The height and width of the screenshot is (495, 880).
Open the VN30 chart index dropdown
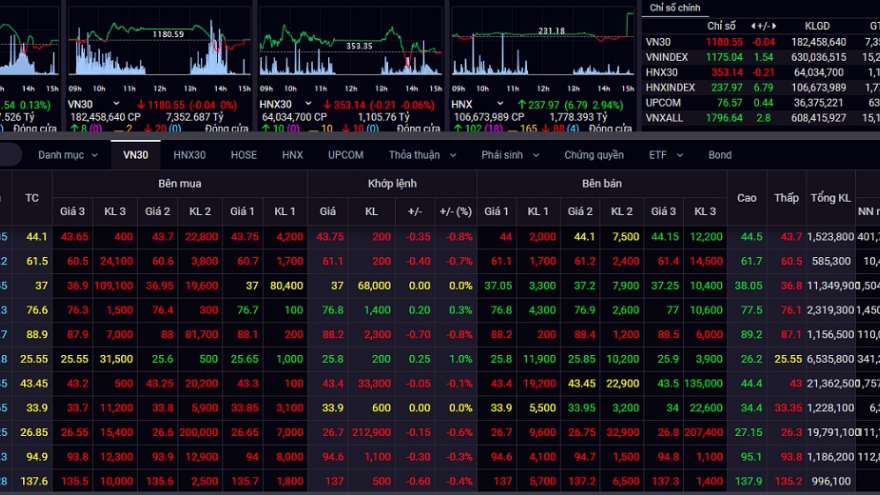click(x=117, y=103)
